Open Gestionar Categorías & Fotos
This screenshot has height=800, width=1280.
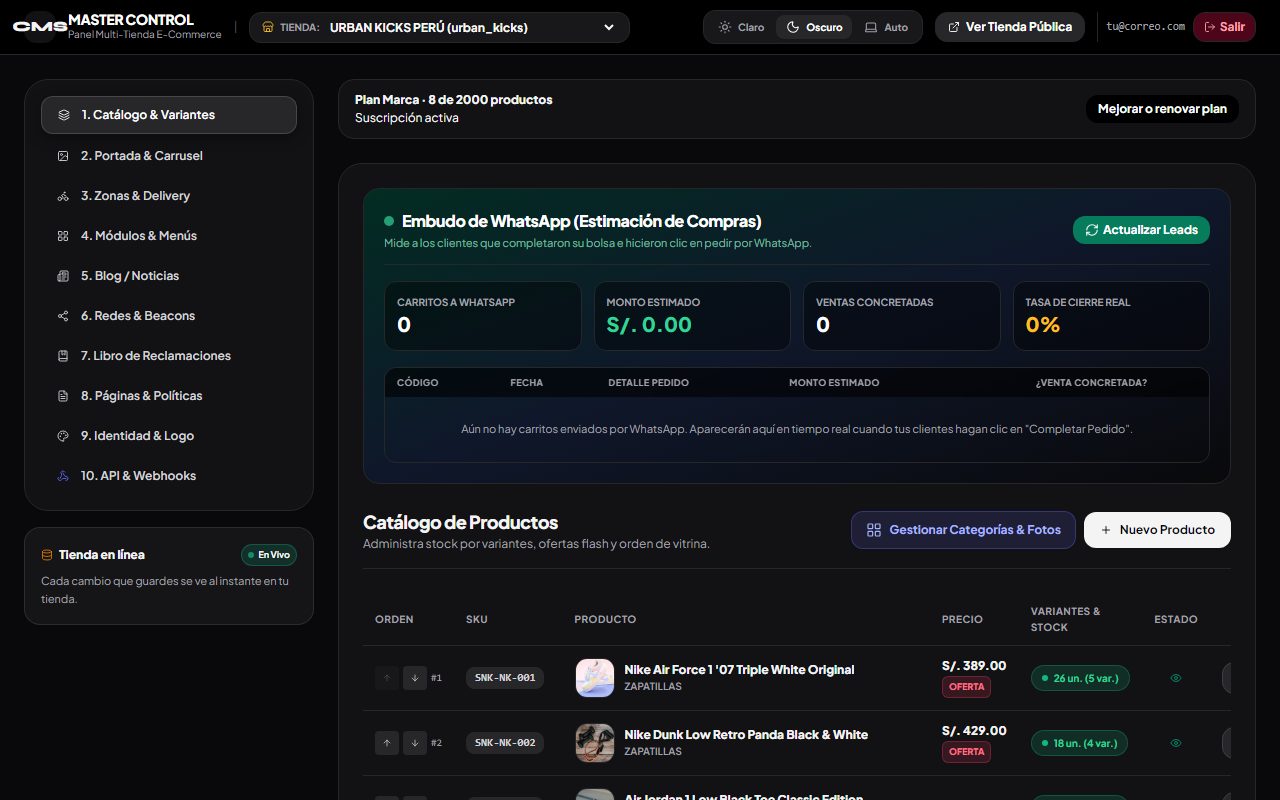point(964,530)
